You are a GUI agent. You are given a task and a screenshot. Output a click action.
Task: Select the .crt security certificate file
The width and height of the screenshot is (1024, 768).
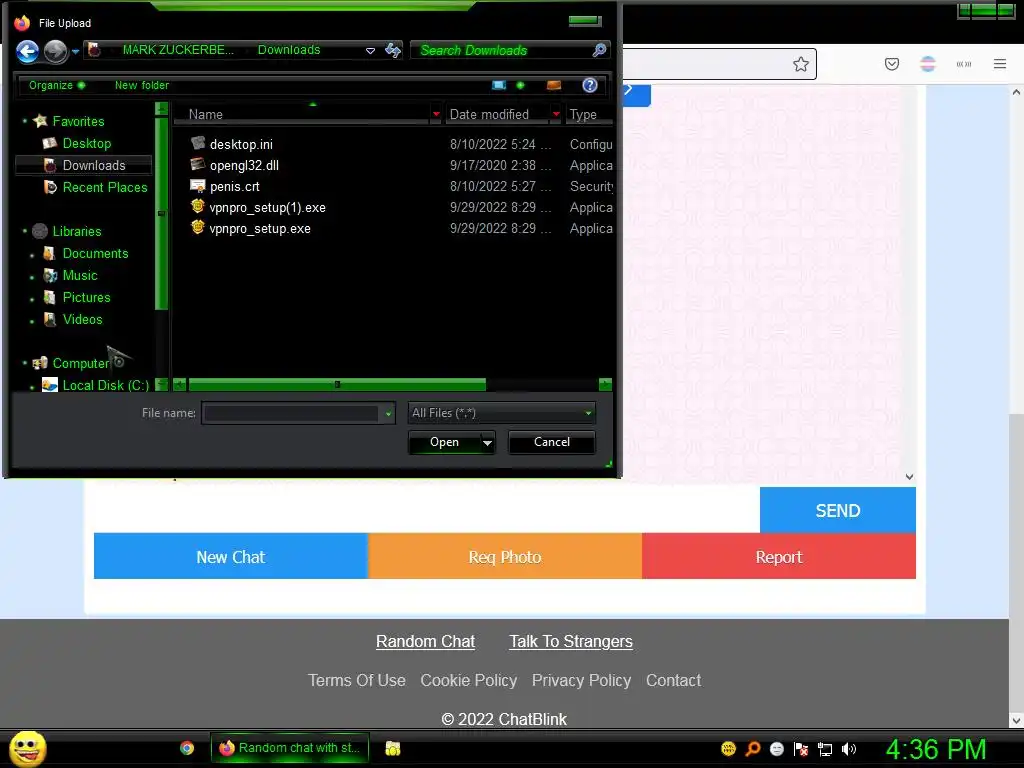click(234, 186)
